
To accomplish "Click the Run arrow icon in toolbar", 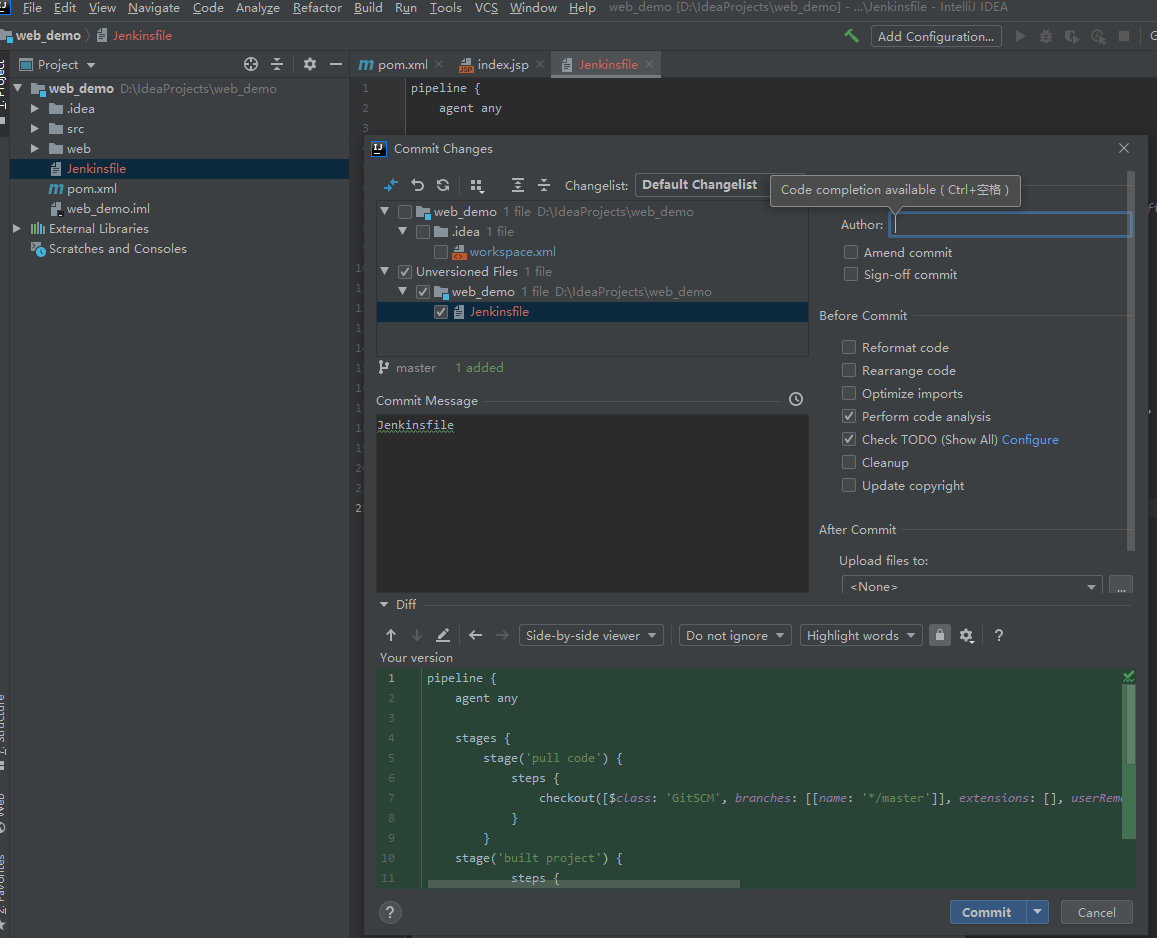I will [1020, 36].
